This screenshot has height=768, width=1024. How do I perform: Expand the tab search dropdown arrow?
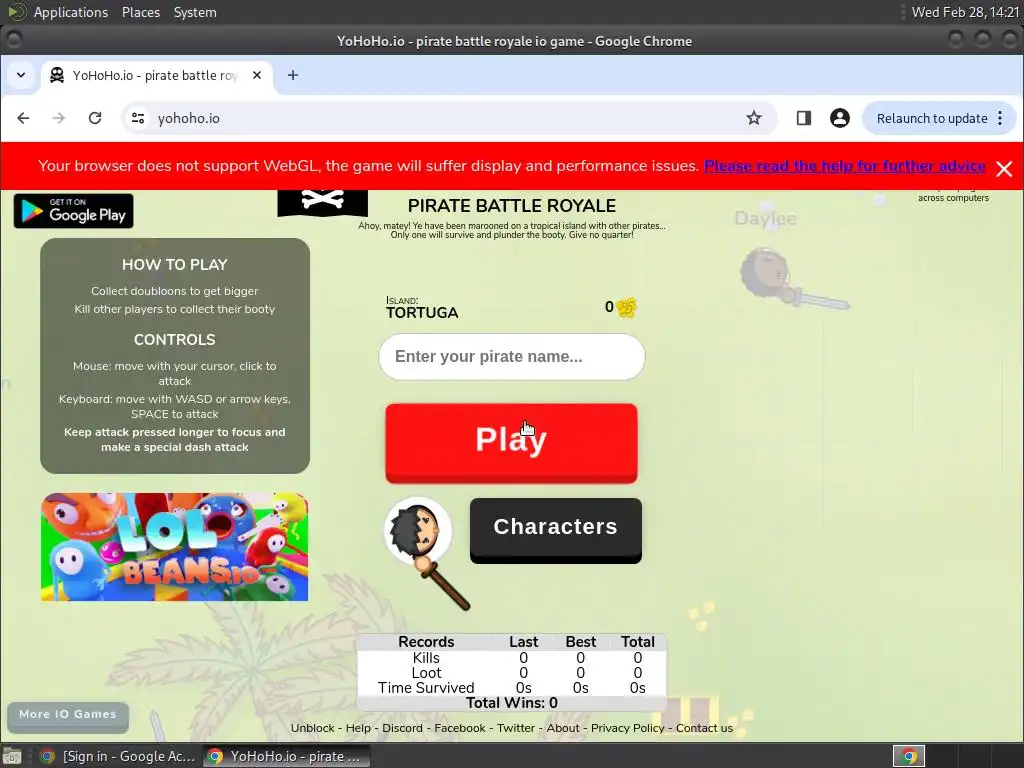pos(21,75)
